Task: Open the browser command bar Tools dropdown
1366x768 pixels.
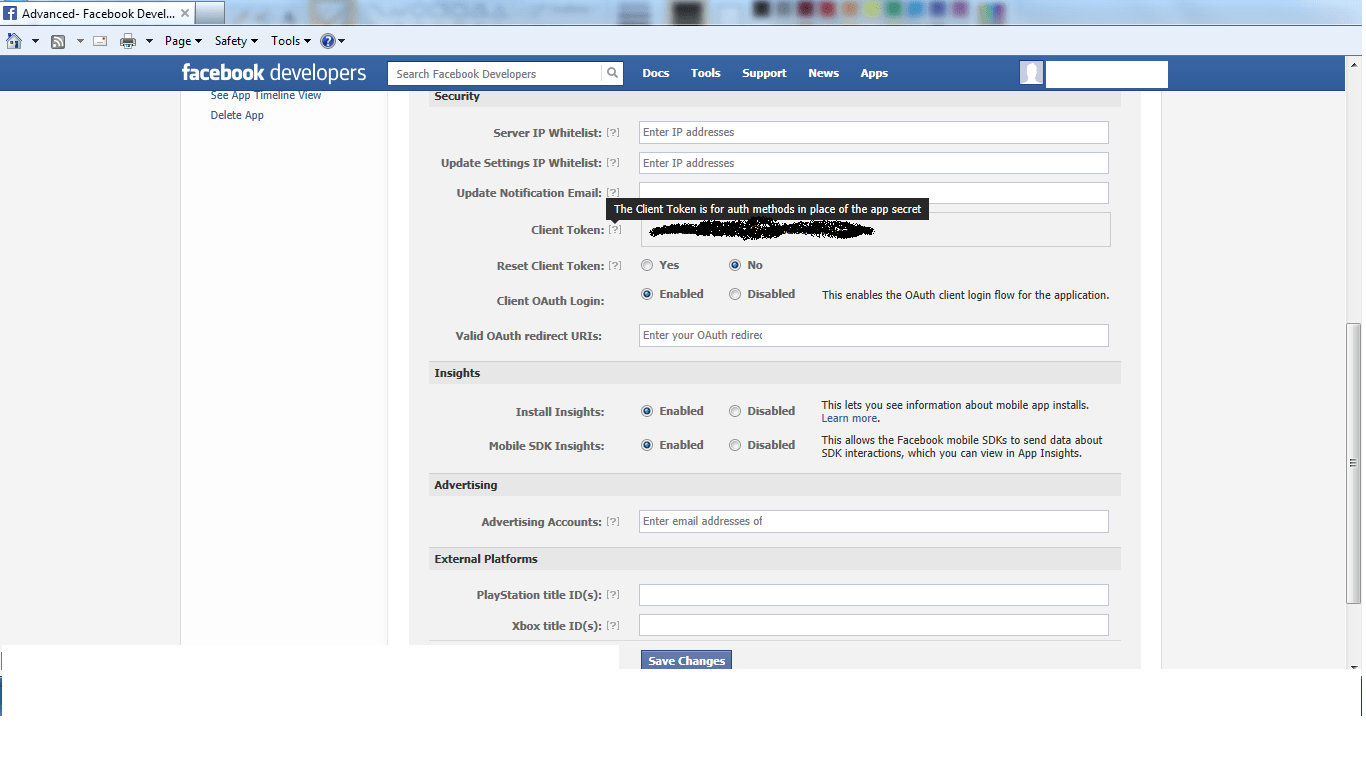Action: (290, 41)
